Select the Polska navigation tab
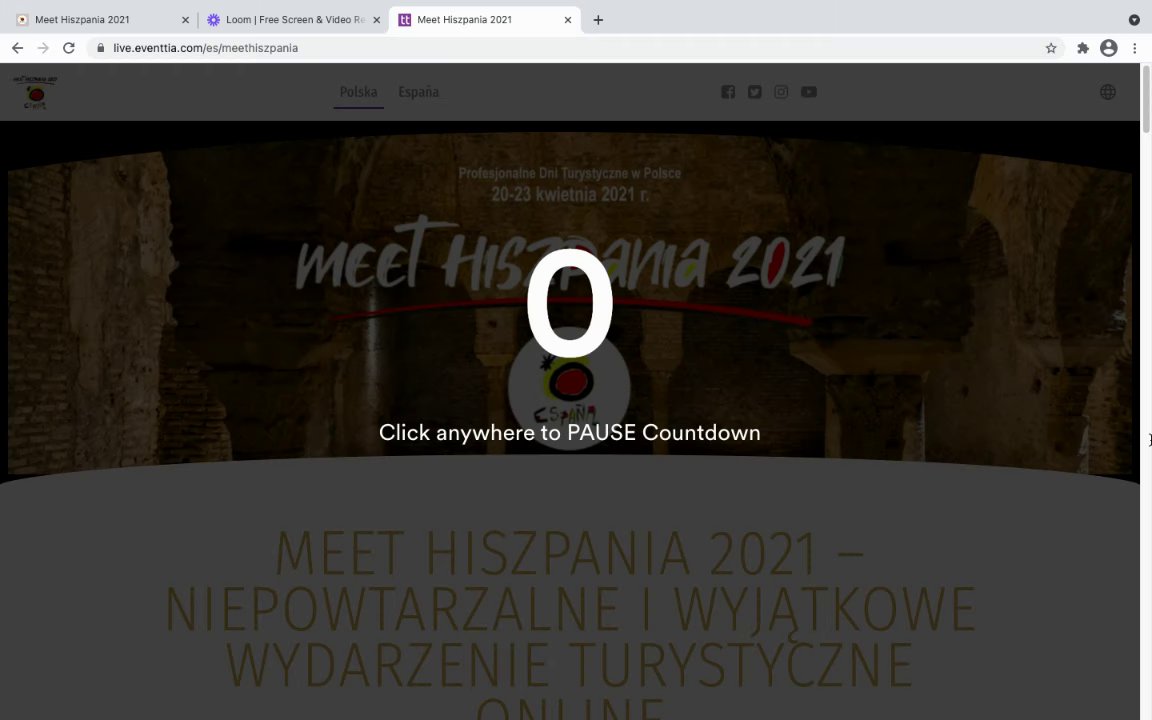The image size is (1152, 720). coord(359,92)
